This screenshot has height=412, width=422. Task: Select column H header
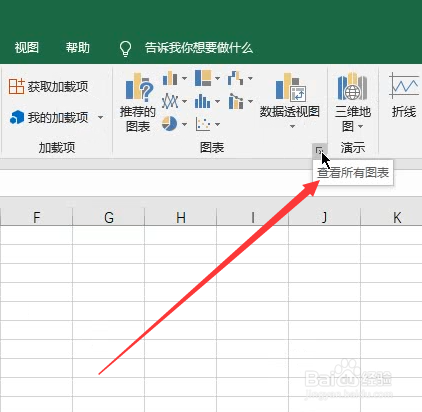pos(181,217)
